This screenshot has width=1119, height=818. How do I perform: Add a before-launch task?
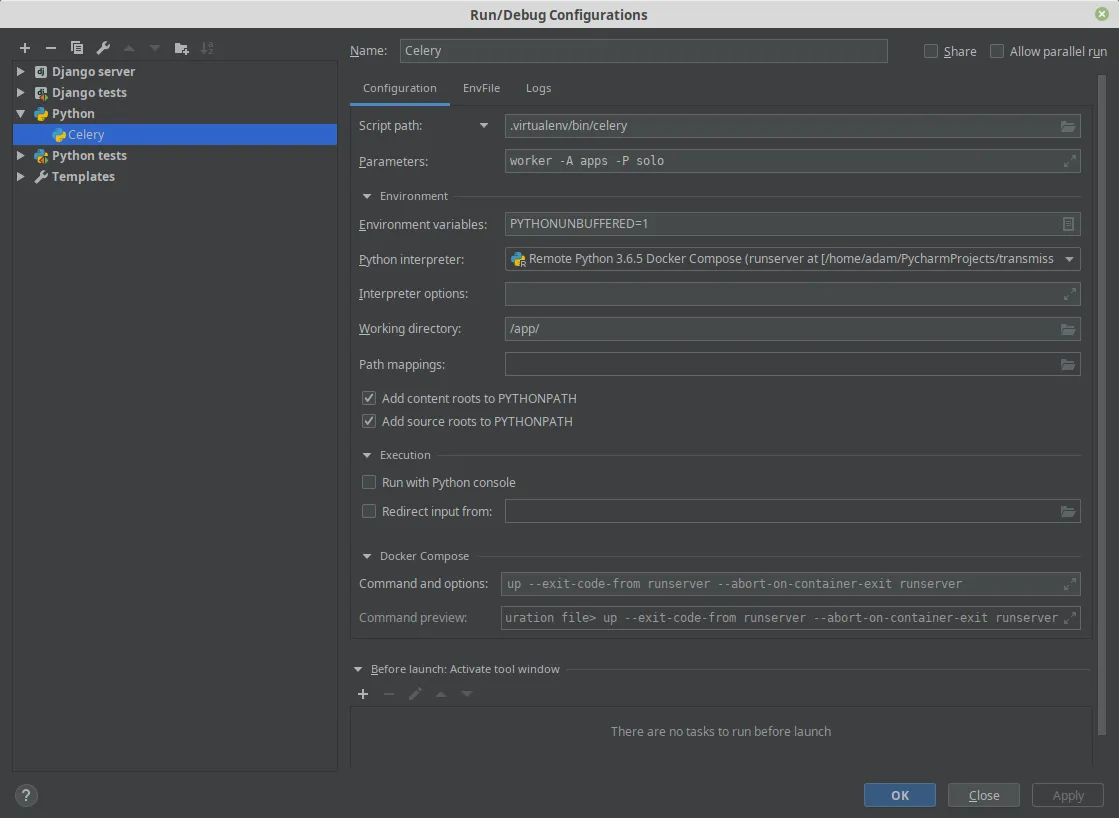pos(363,694)
